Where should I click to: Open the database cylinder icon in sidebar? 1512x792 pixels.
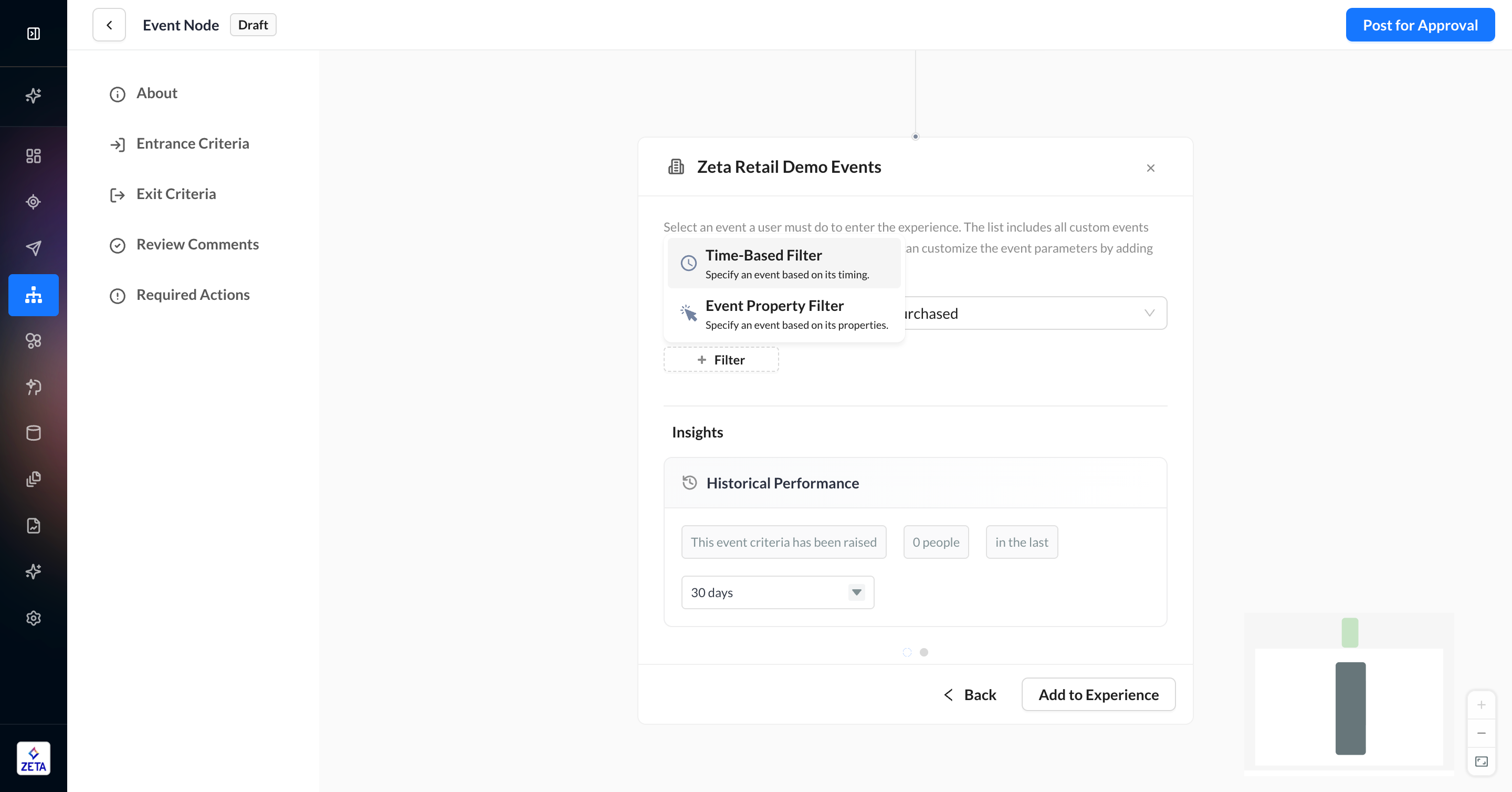tap(34, 433)
